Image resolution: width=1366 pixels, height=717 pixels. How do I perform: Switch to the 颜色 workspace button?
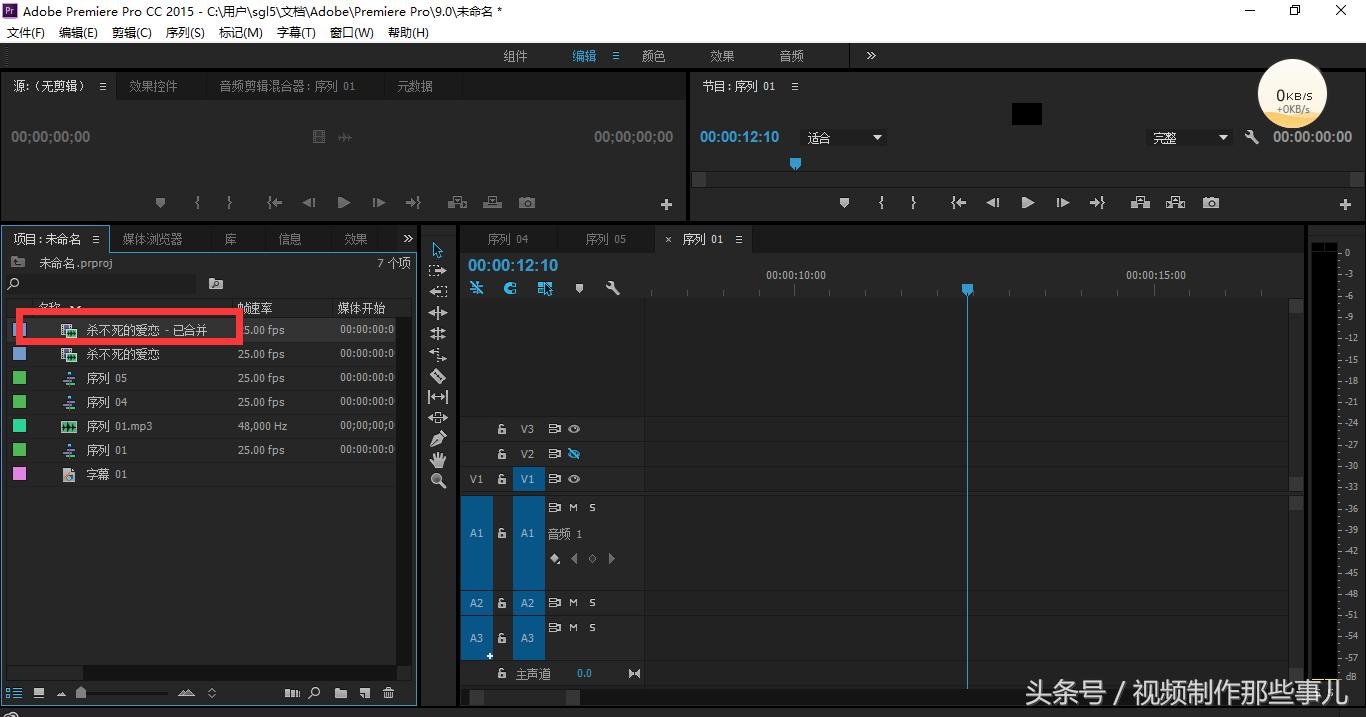pyautogui.click(x=653, y=55)
